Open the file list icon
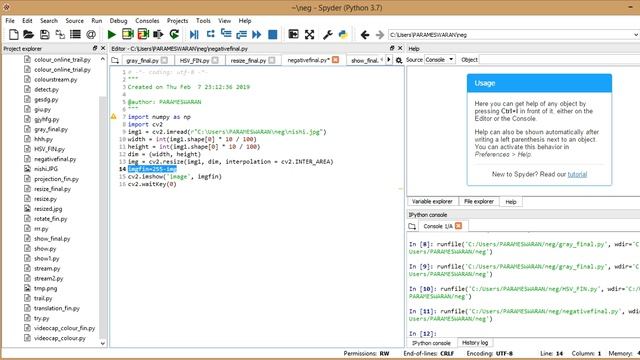The image size is (640, 360). click(75, 35)
